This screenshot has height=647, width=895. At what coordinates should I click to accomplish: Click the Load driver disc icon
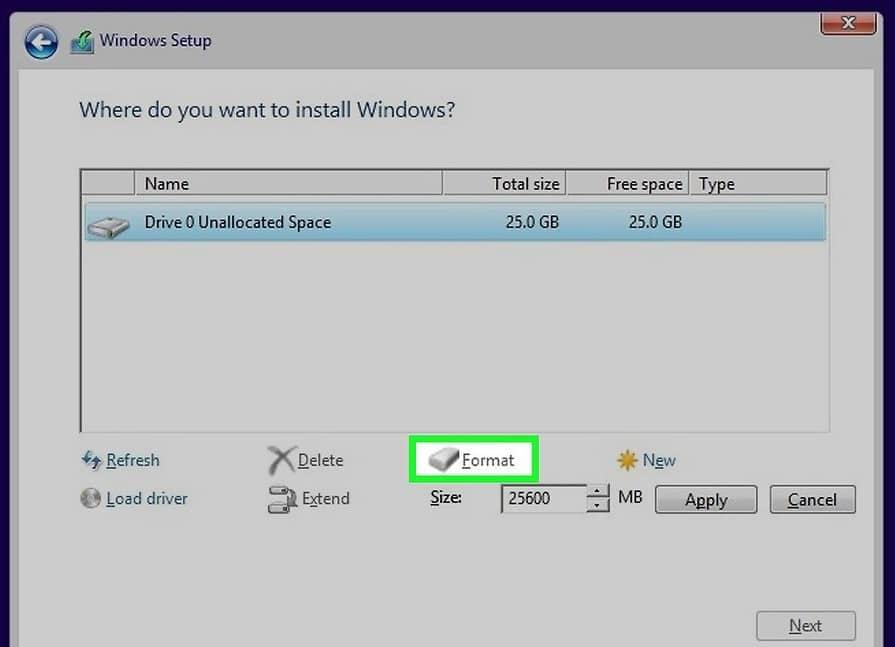point(91,498)
